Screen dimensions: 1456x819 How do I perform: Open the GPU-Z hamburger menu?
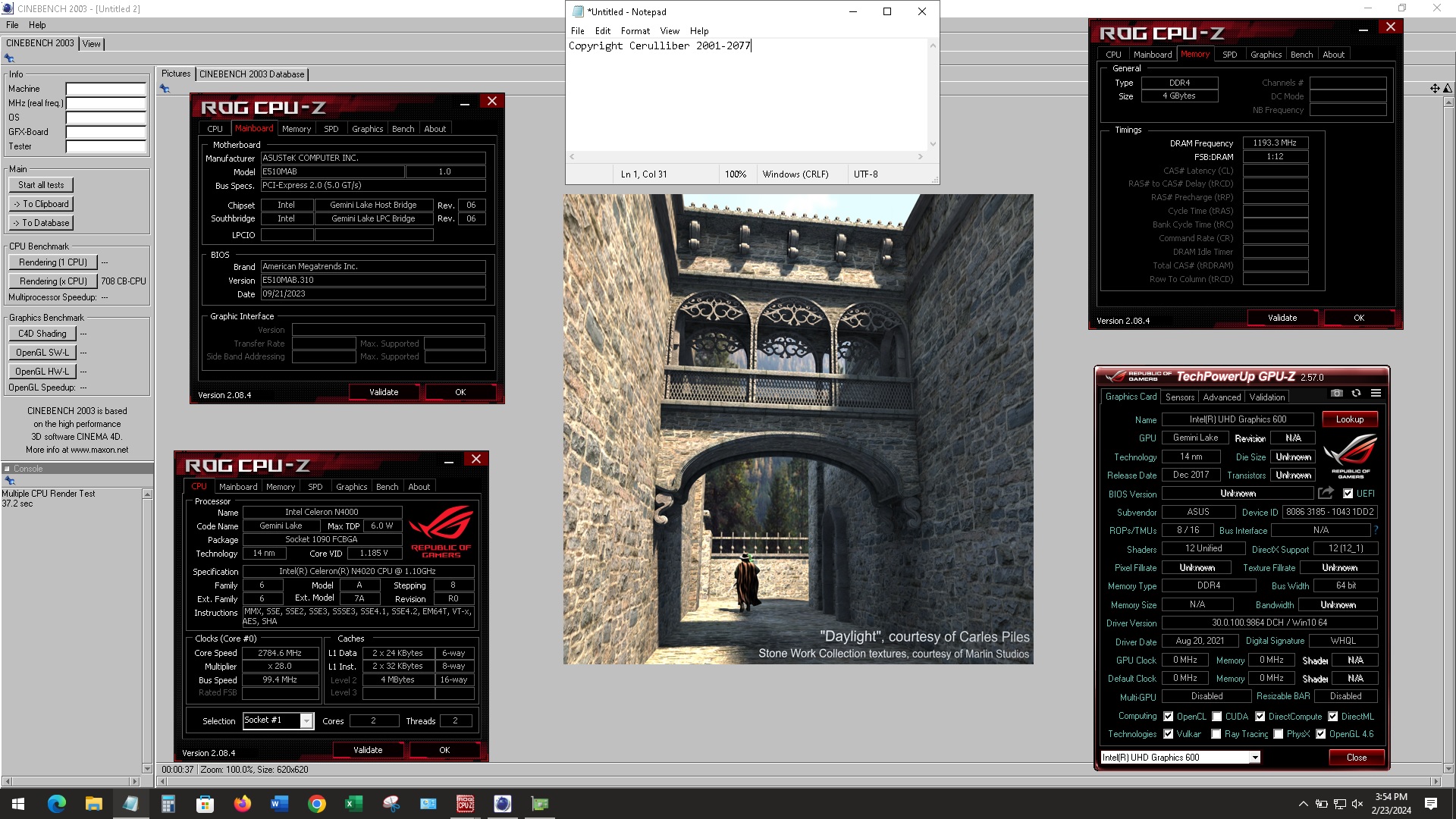click(x=1376, y=394)
